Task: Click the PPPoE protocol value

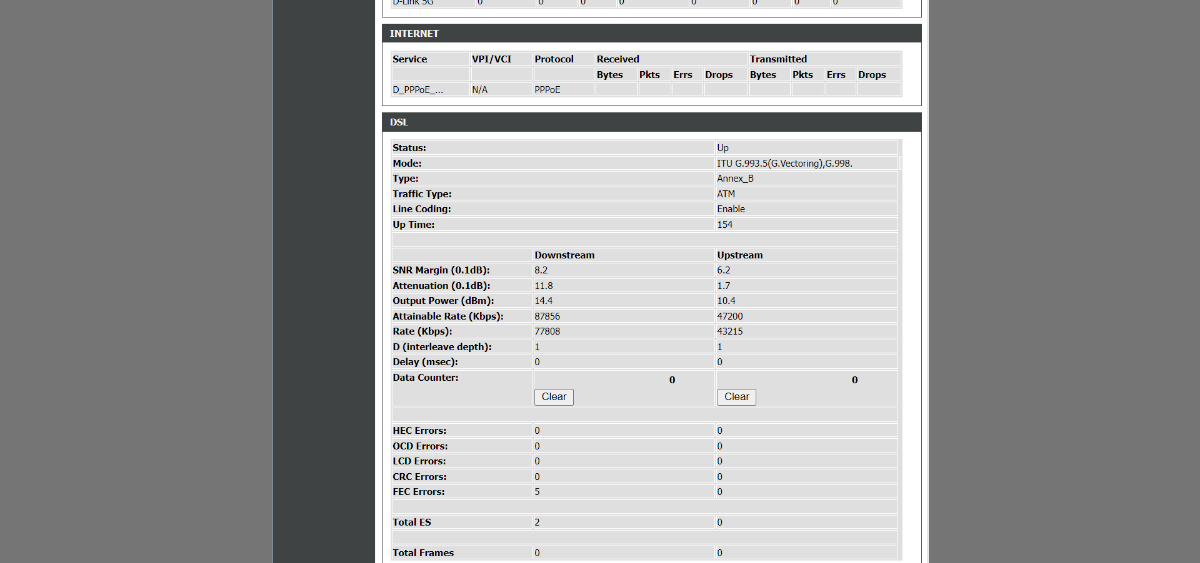Action: (547, 90)
